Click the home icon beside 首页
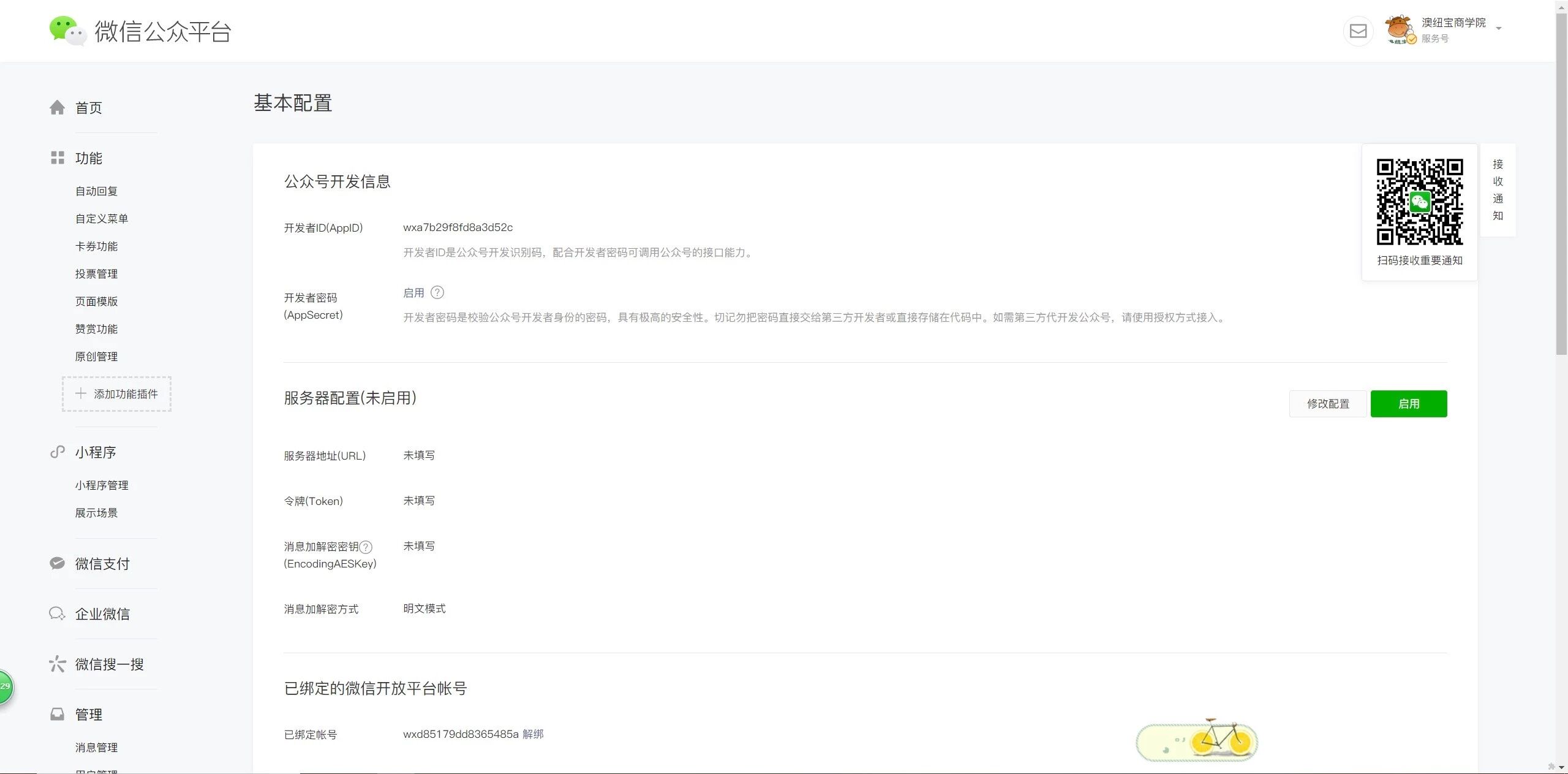Image resolution: width=1568 pixels, height=774 pixels. pos(57,108)
